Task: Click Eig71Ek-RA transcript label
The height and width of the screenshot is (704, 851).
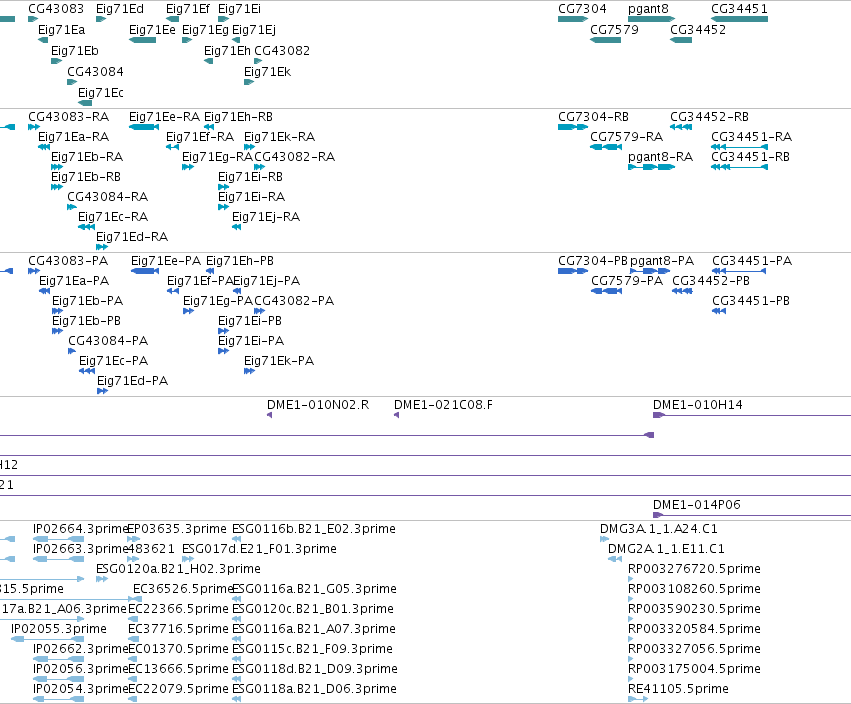Action: coord(279,137)
